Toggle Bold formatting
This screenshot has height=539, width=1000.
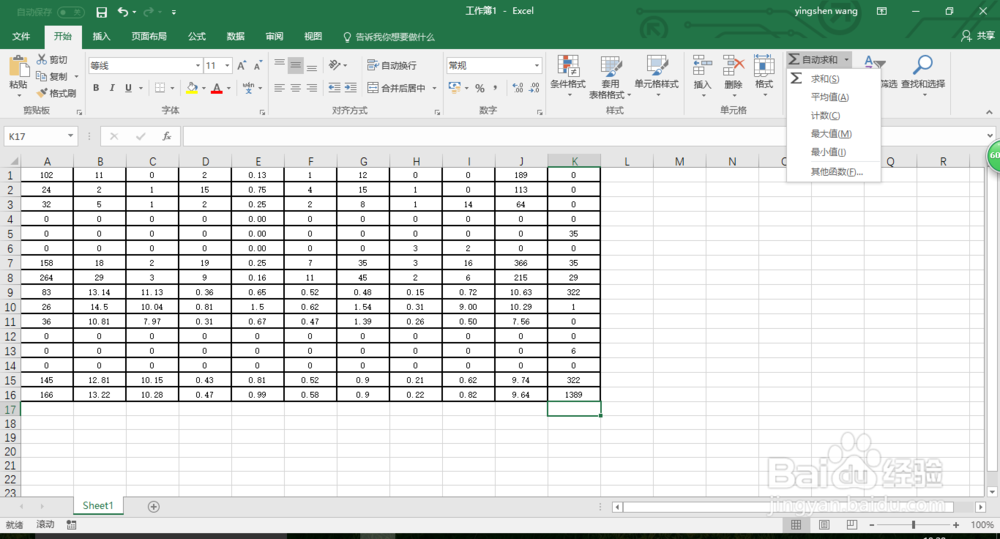(x=96, y=88)
